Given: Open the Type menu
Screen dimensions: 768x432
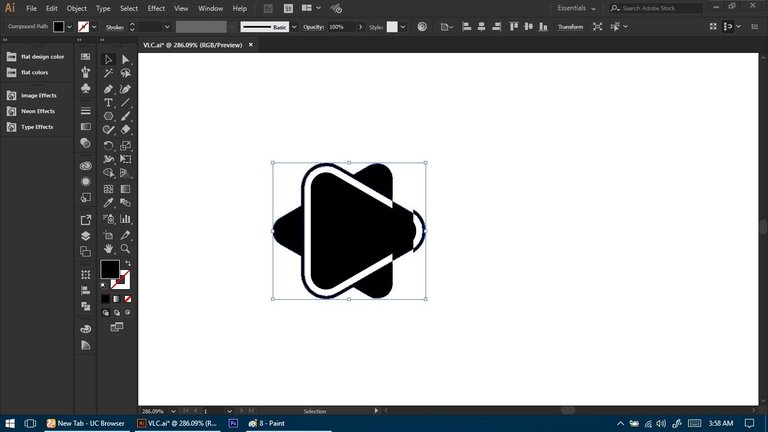Looking at the screenshot, I should [103, 8].
